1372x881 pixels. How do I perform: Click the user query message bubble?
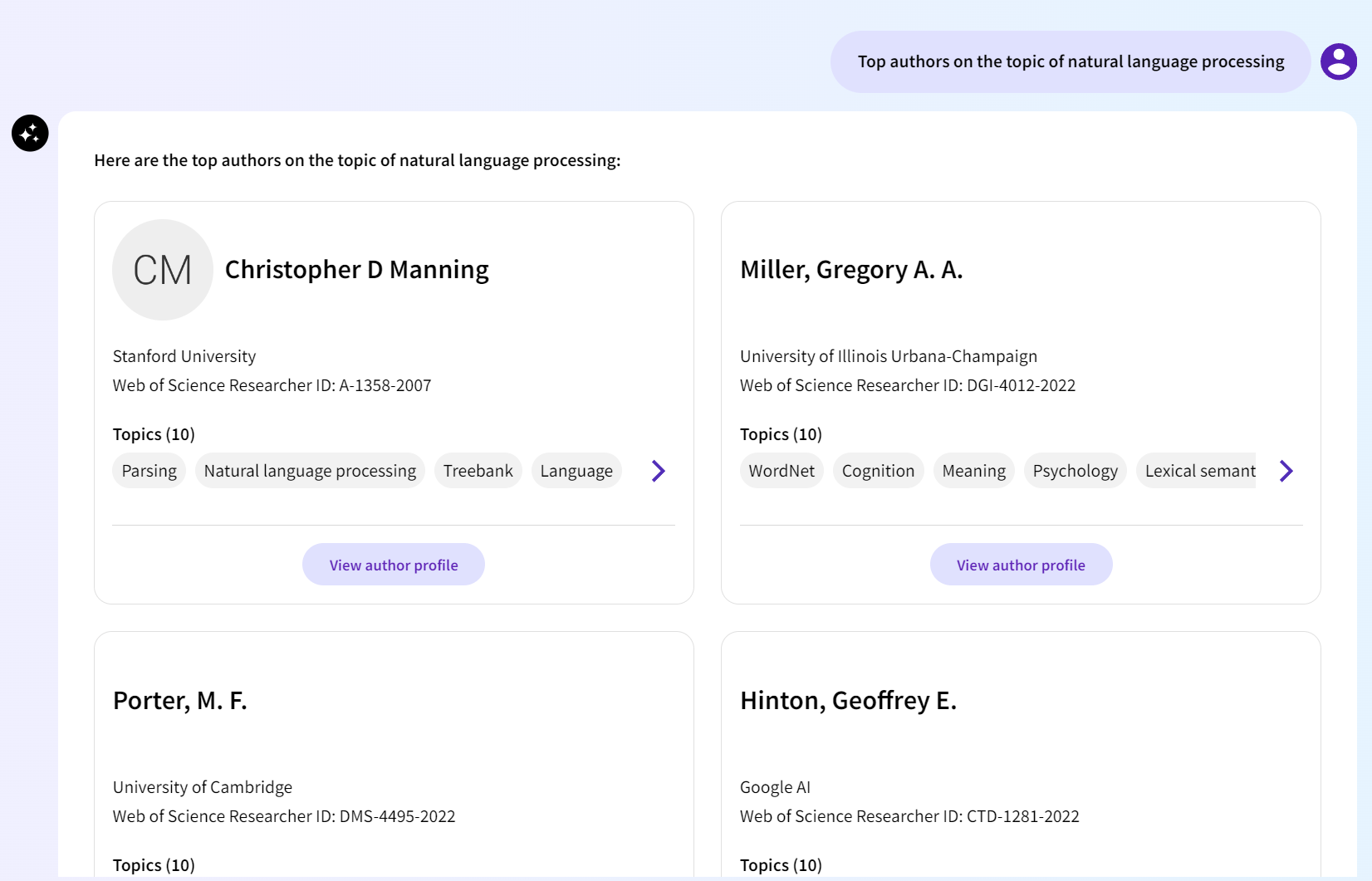click(1071, 61)
